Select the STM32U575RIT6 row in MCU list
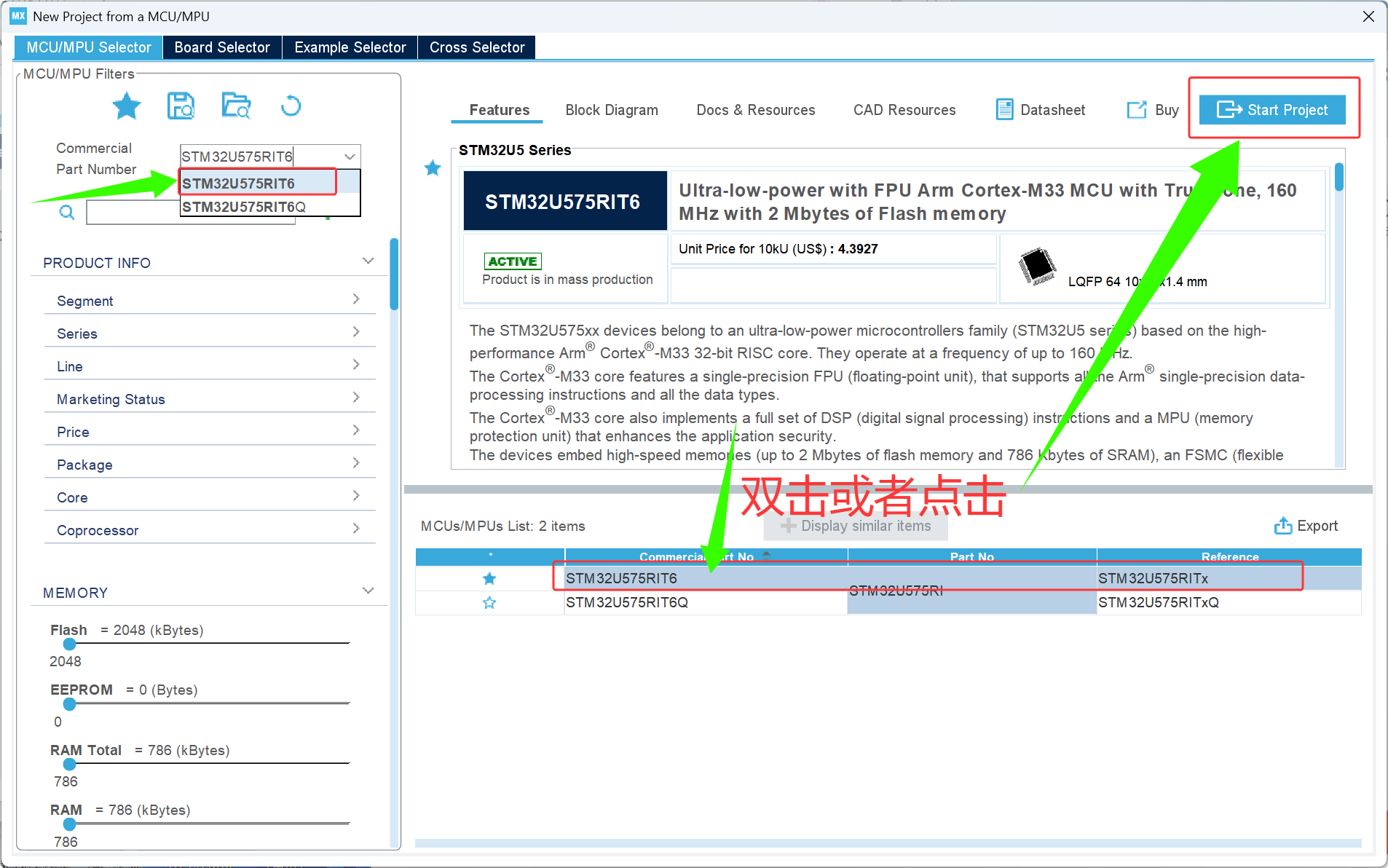Viewport: 1388px width, 868px height. [888, 578]
